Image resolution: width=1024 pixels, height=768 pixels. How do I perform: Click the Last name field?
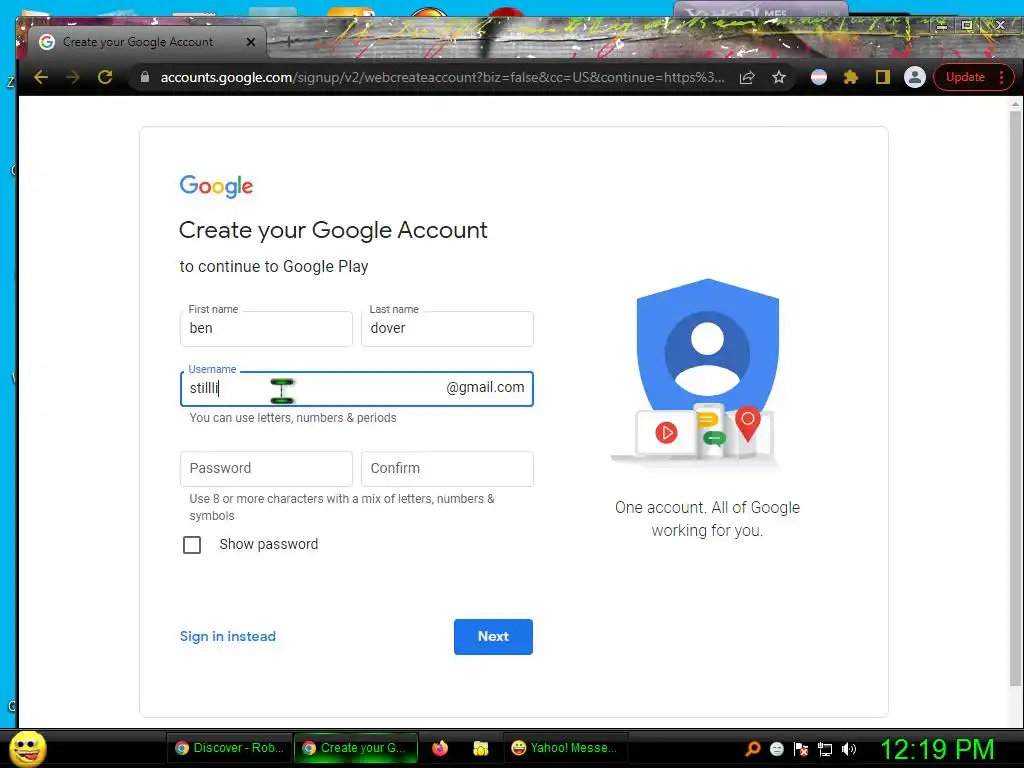[447, 328]
